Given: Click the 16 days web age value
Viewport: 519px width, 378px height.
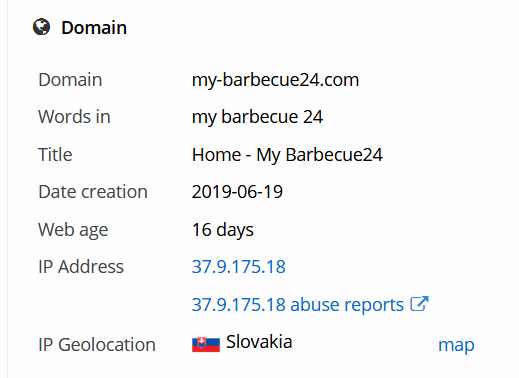Looking at the screenshot, I should (x=223, y=230).
